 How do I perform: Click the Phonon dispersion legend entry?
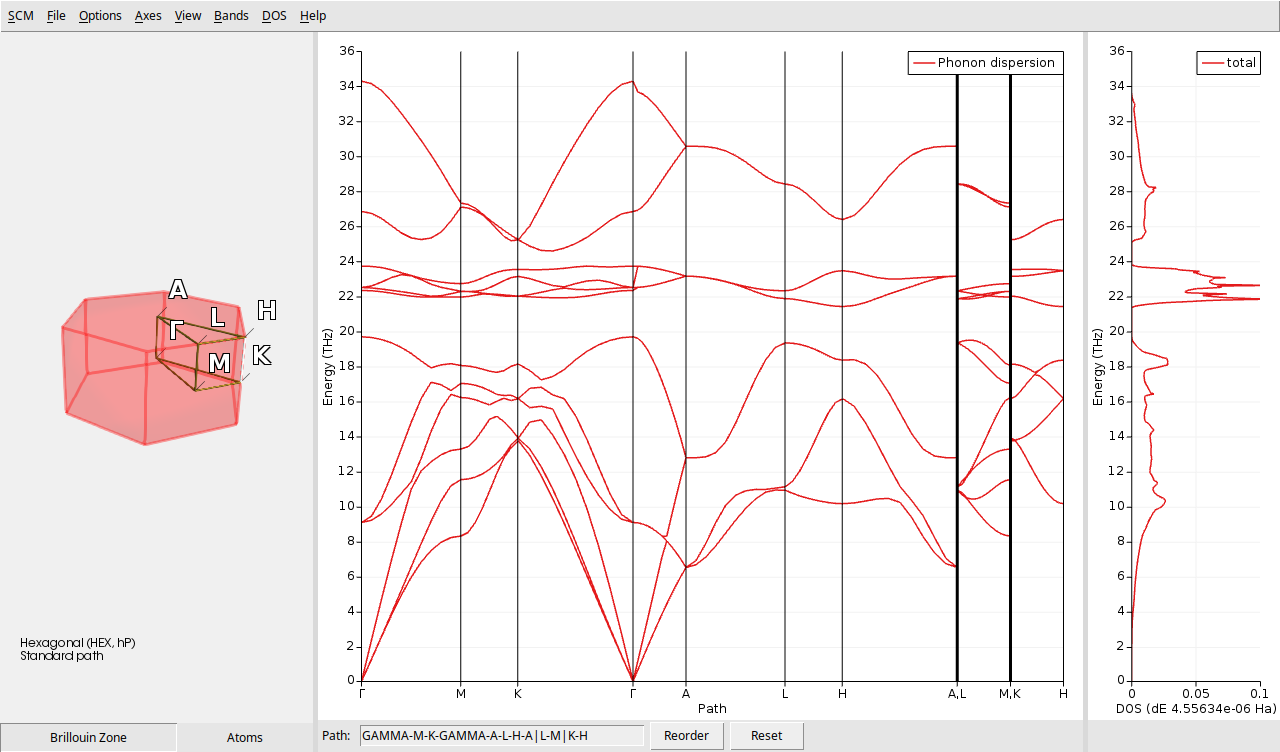pyautogui.click(x=985, y=63)
